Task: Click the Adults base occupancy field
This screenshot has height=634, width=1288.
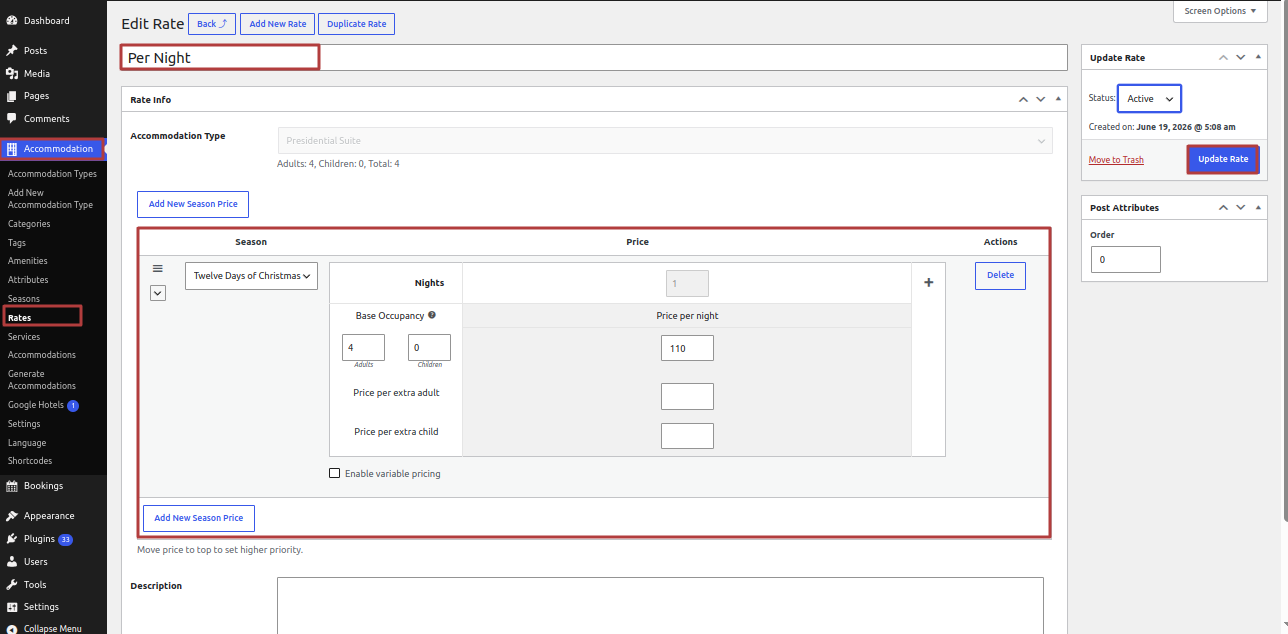Action: pyautogui.click(x=363, y=348)
